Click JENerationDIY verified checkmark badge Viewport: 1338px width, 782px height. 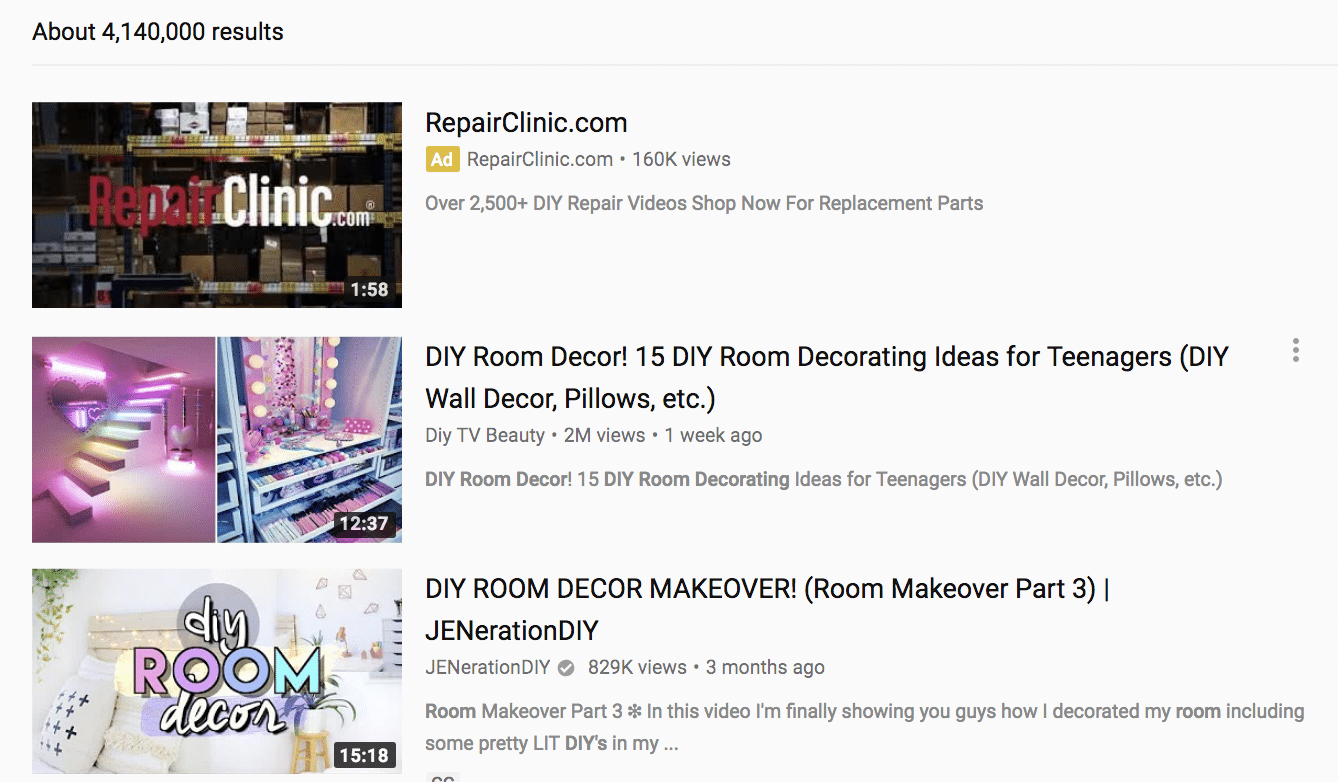tap(566, 668)
